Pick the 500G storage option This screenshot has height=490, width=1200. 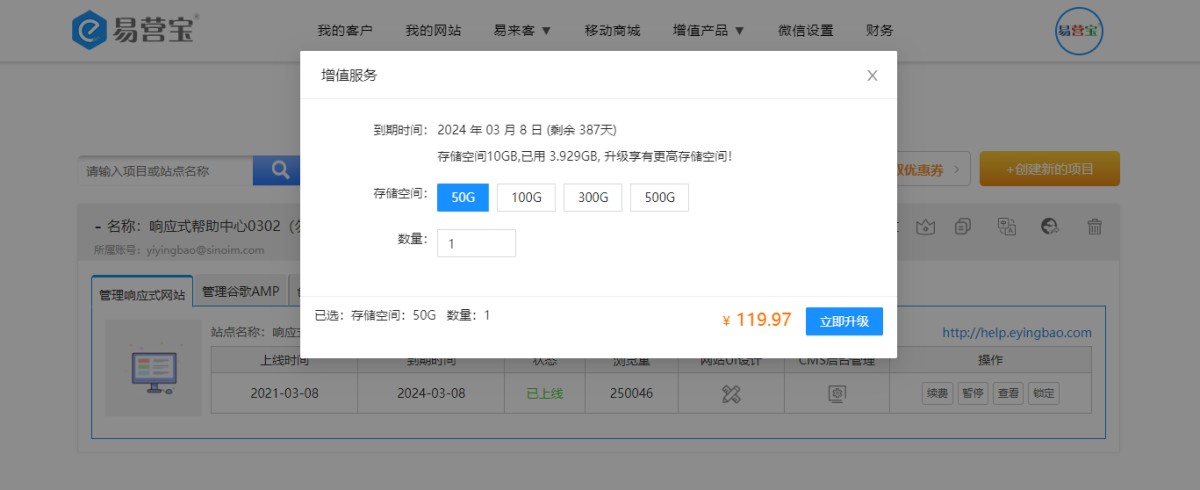pyautogui.click(x=659, y=198)
